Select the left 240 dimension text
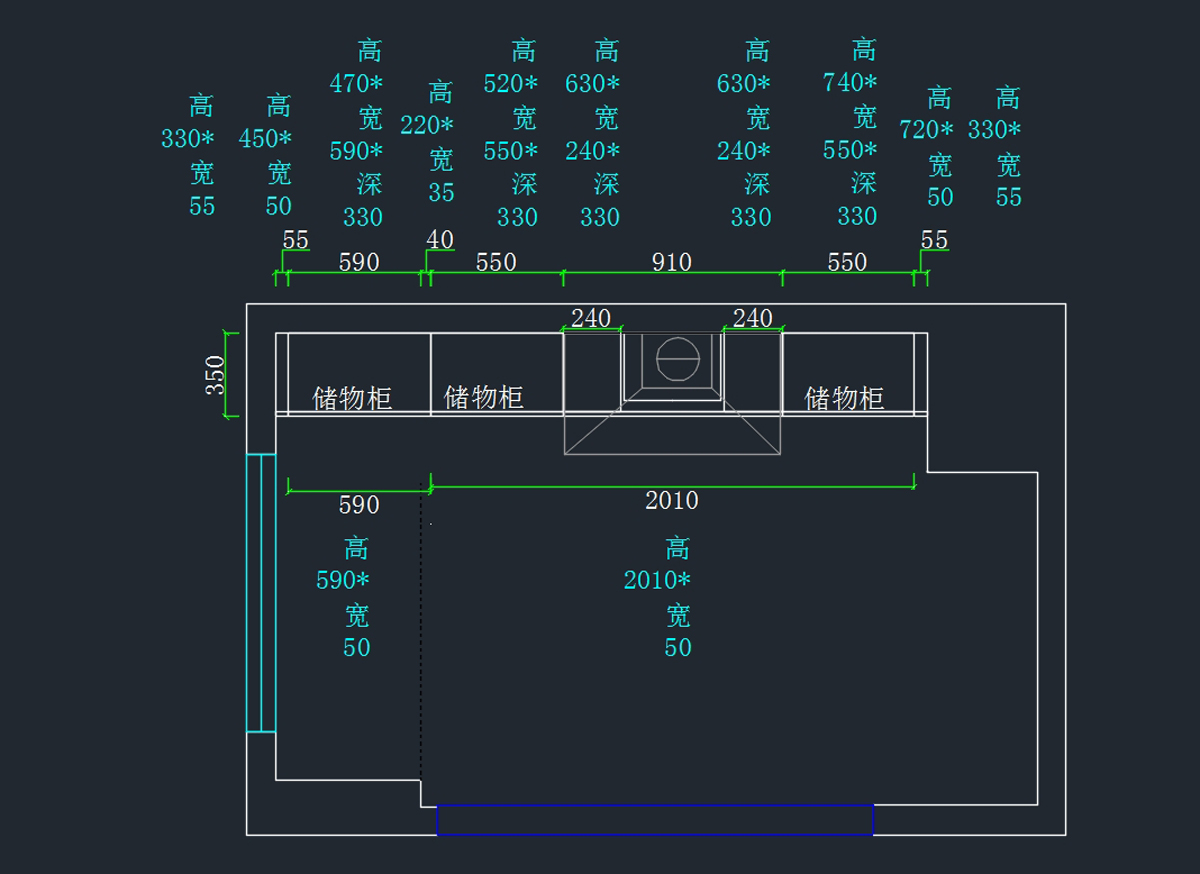This screenshot has width=1200, height=874. coord(590,318)
